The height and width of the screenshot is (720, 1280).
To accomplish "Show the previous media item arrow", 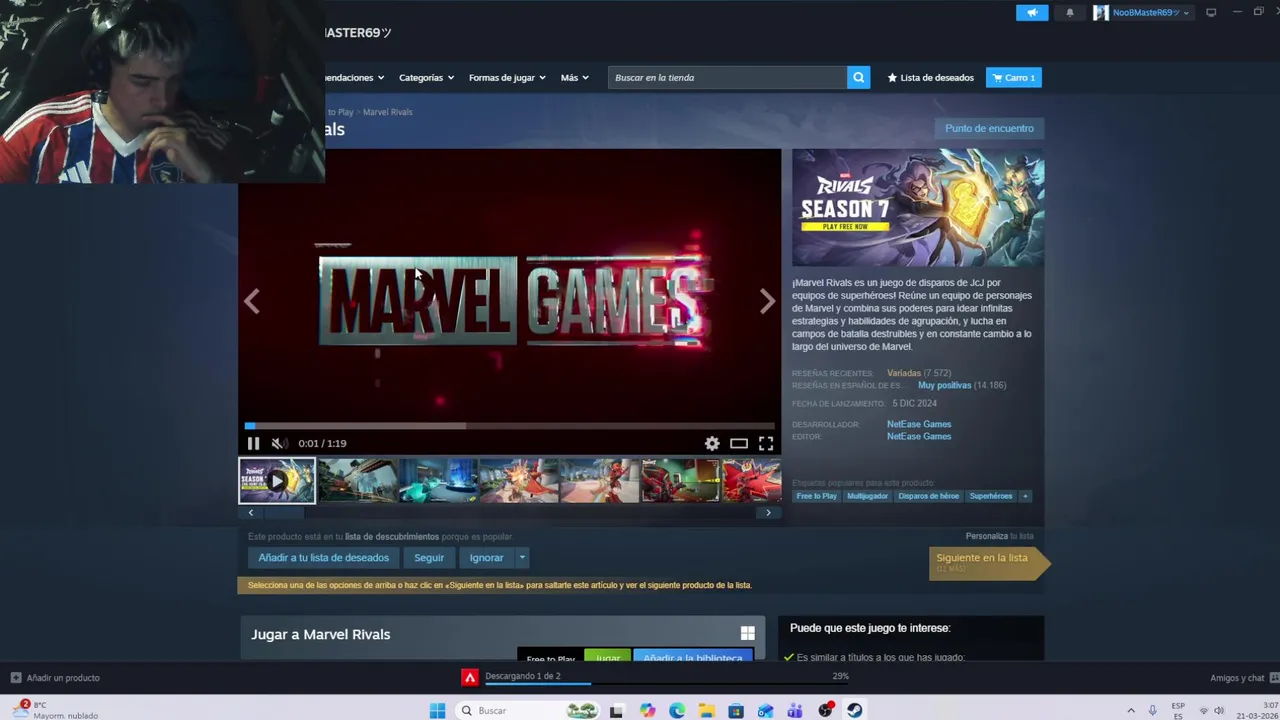I will 252,301.
